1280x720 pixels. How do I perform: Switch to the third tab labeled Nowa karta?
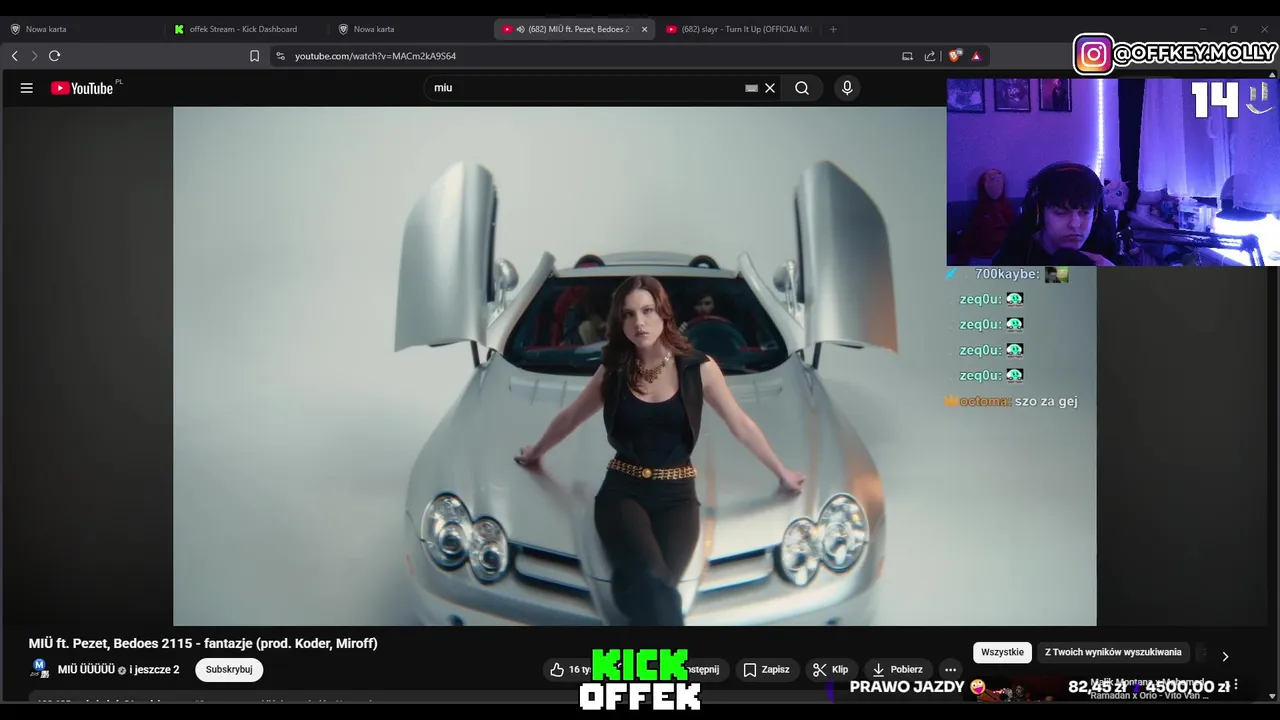pyautogui.click(x=410, y=29)
